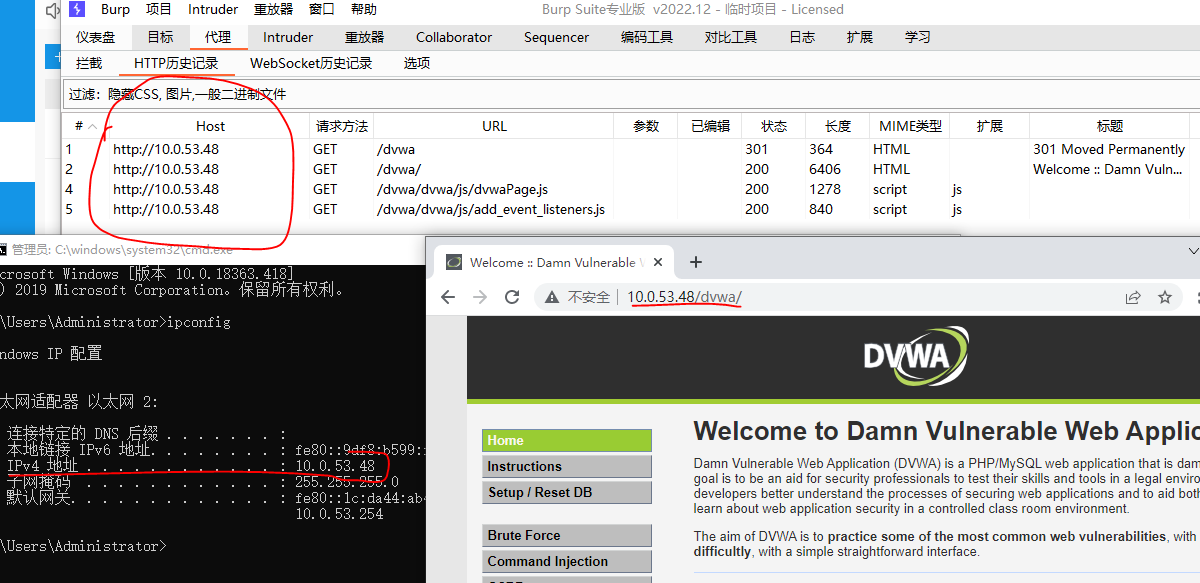Click the Chrome address bar URL 10.0.53.48/dvwa/
1200x583 pixels.
[x=685, y=297]
